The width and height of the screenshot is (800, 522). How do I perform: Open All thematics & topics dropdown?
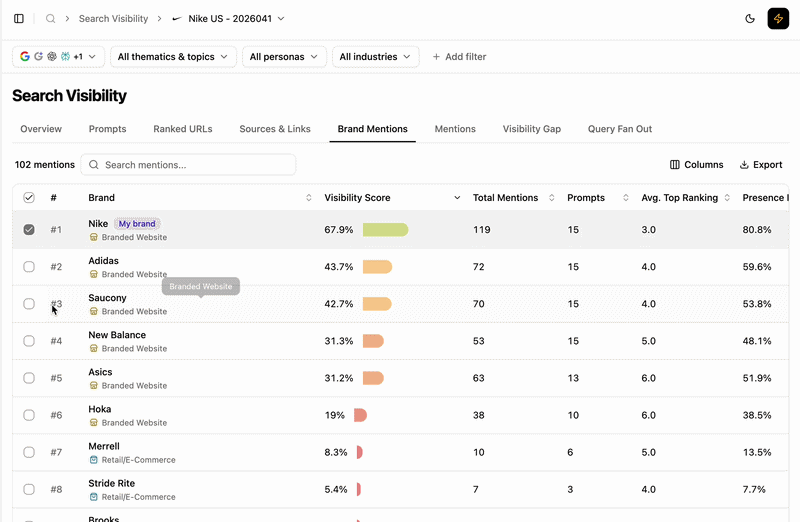pos(173,57)
